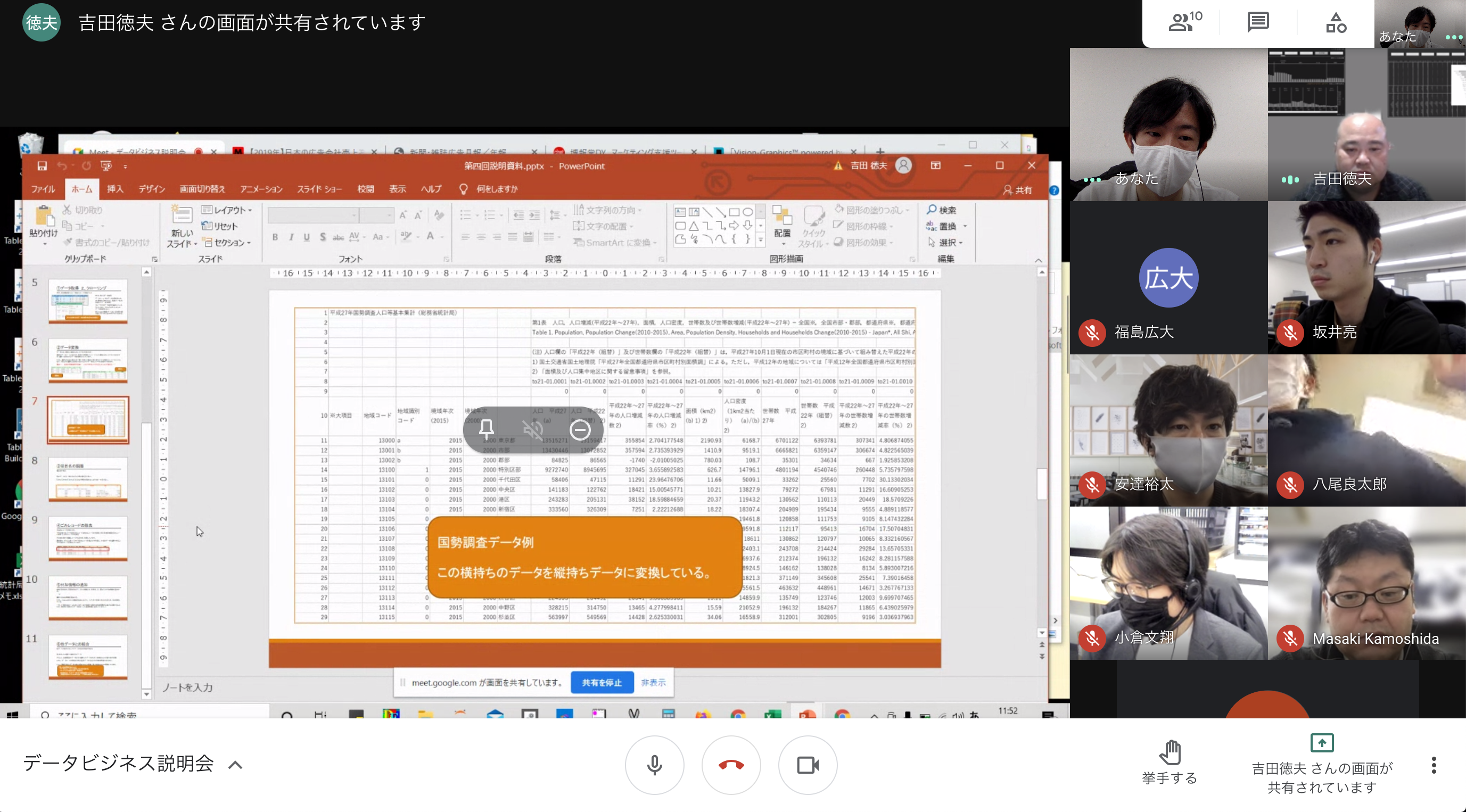Image resolution: width=1466 pixels, height=812 pixels.
Task: Open the スライド ショー ribbon tab
Action: (x=319, y=189)
